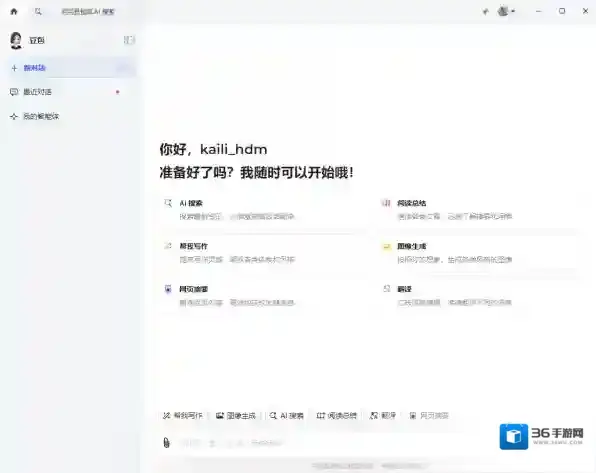This screenshot has height=473, width=596.
Task: Open the 网页摘要 feature card
Action: [263, 296]
